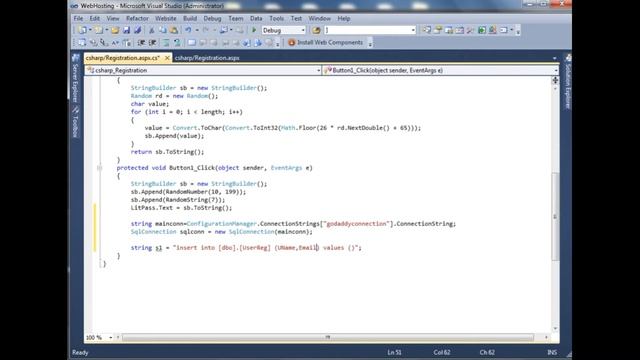The height and width of the screenshot is (360, 640).
Task: Open the Properties Window toolbar icon
Action: point(438,30)
